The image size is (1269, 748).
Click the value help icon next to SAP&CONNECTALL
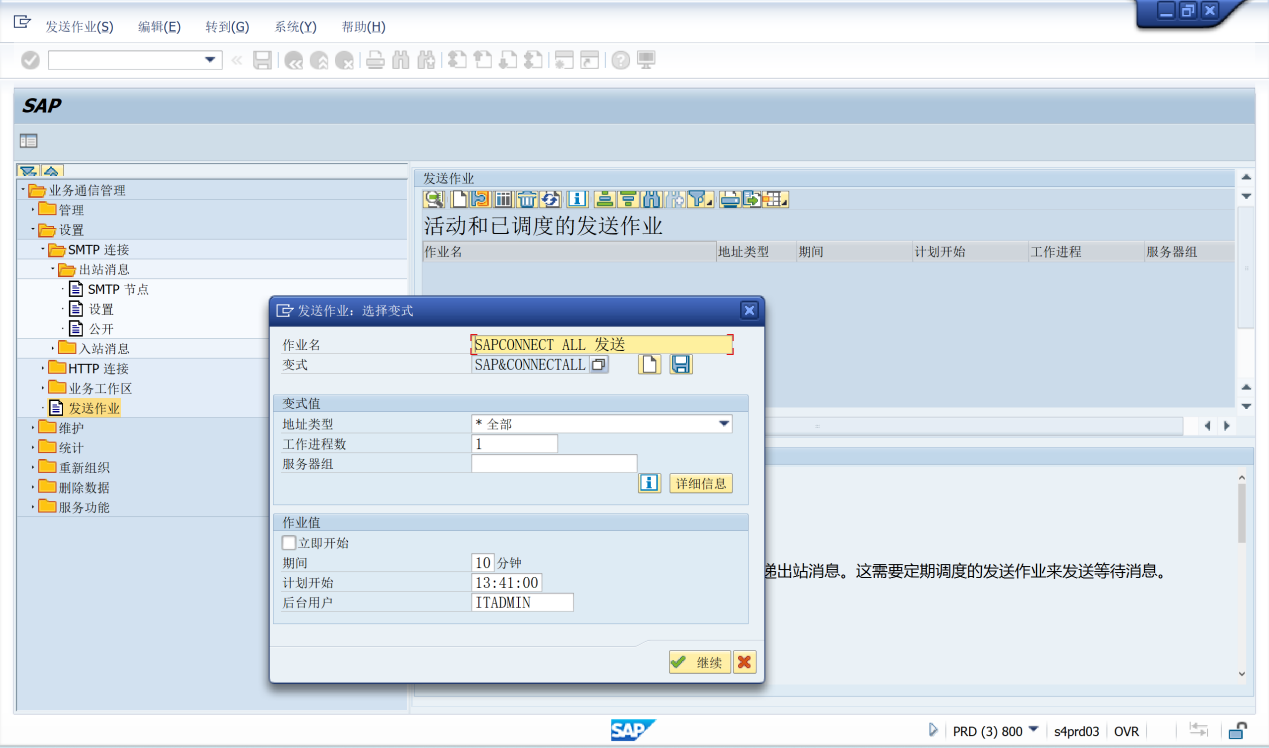point(598,365)
